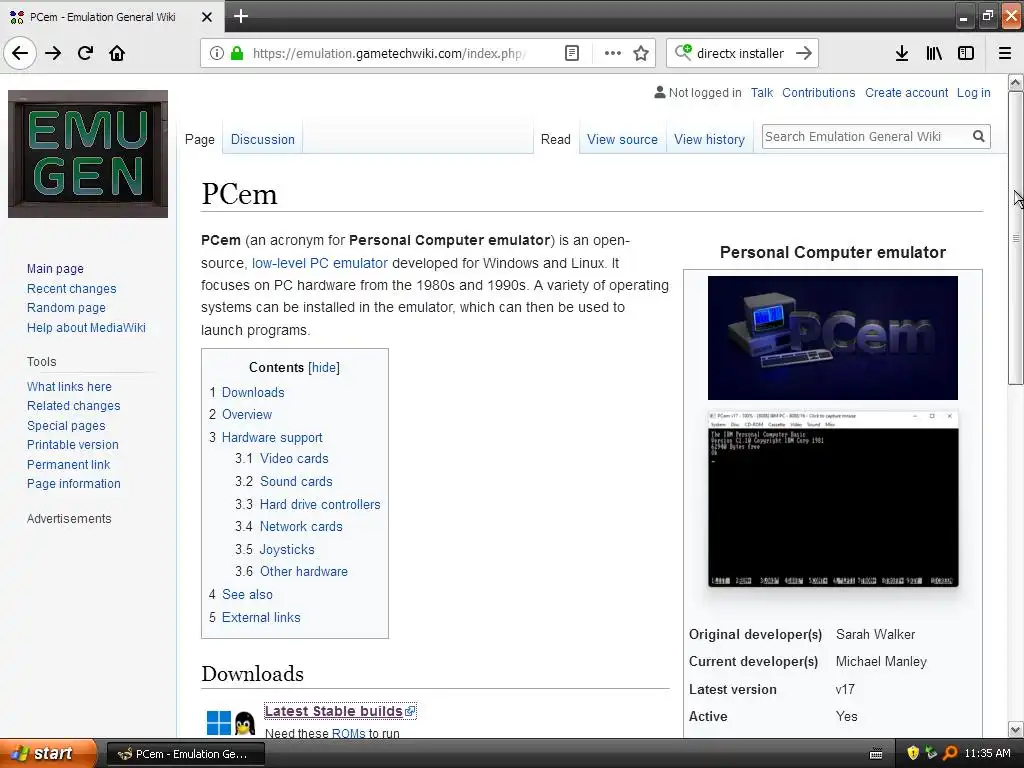Open the ROMs link

[349, 733]
